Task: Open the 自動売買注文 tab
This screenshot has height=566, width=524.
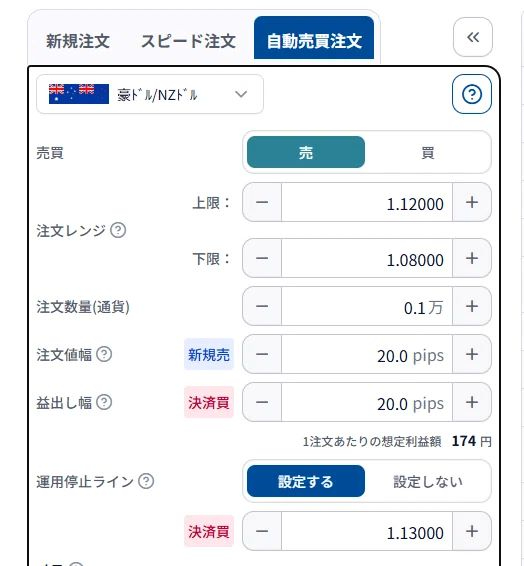Action: pos(314,38)
